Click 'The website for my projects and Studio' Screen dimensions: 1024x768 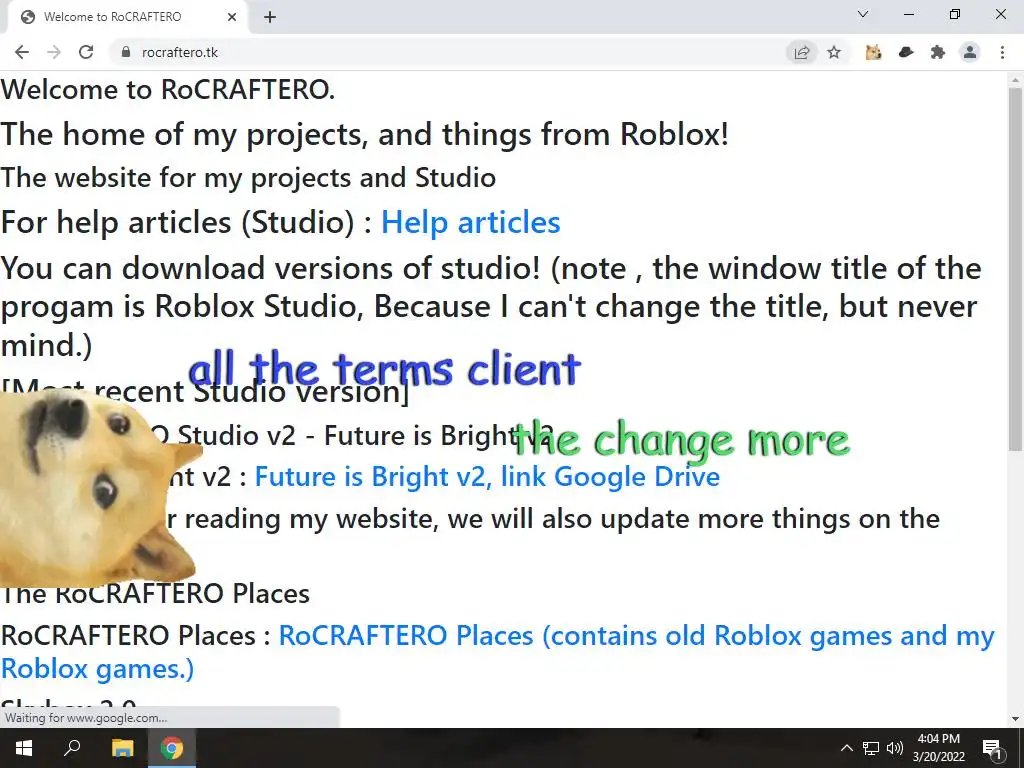tap(248, 178)
